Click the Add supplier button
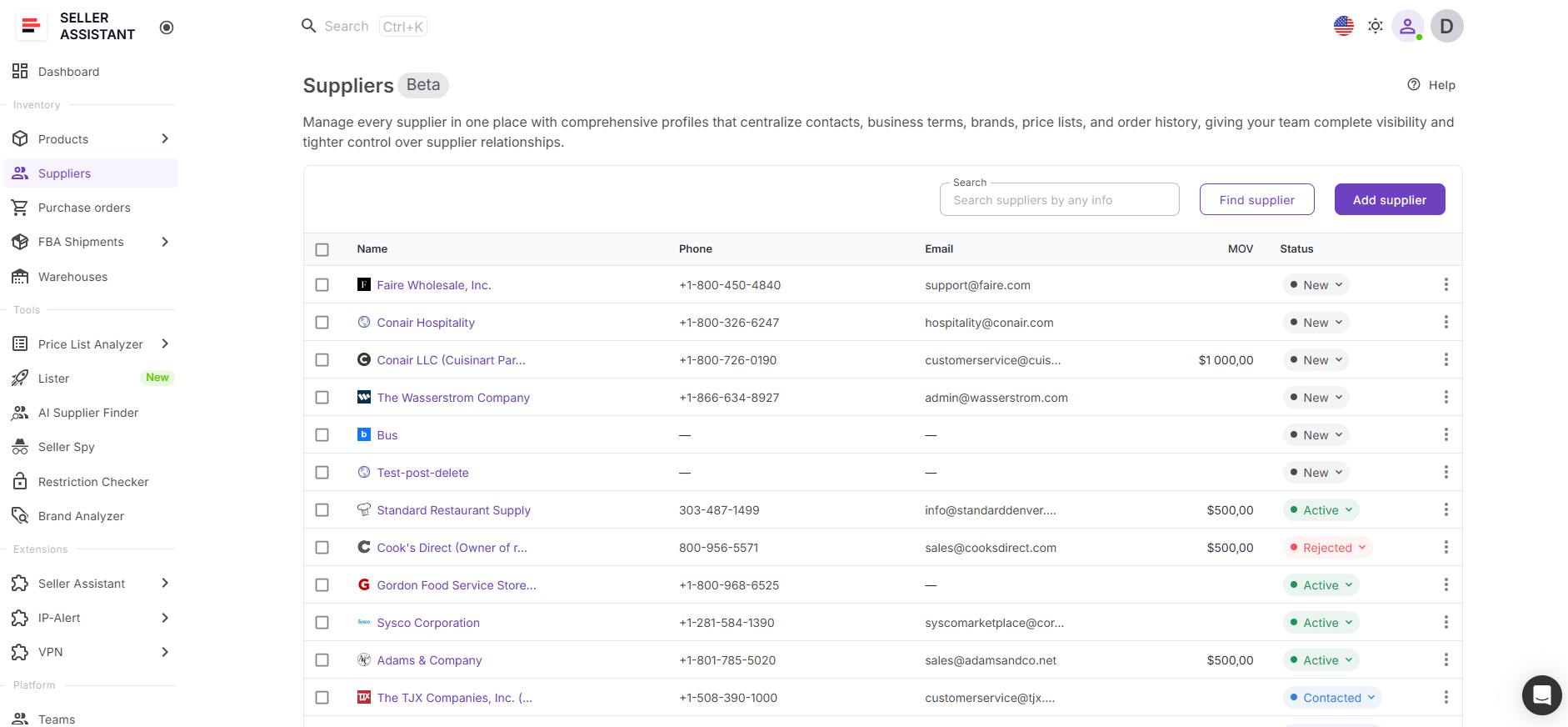 pyautogui.click(x=1390, y=199)
